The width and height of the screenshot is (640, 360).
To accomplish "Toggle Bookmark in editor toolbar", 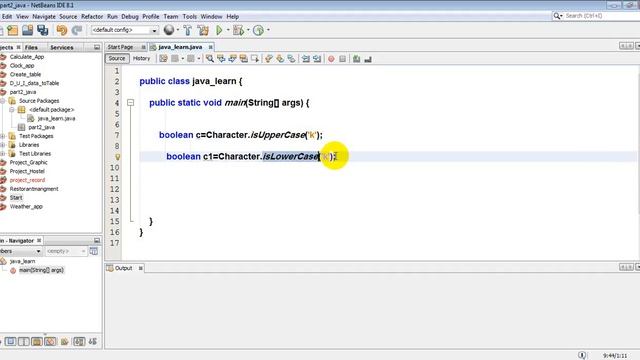I will pyautogui.click(x=291, y=59).
